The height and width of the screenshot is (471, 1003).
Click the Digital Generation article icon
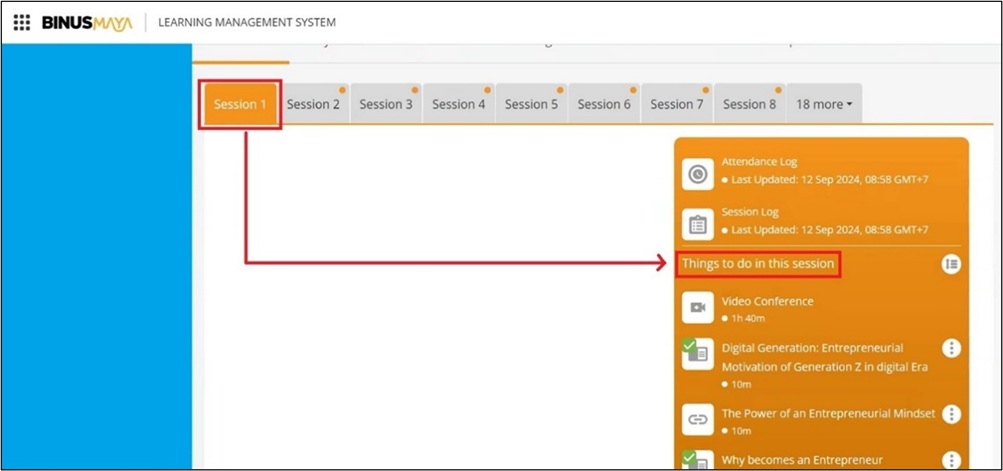pyautogui.click(x=697, y=353)
